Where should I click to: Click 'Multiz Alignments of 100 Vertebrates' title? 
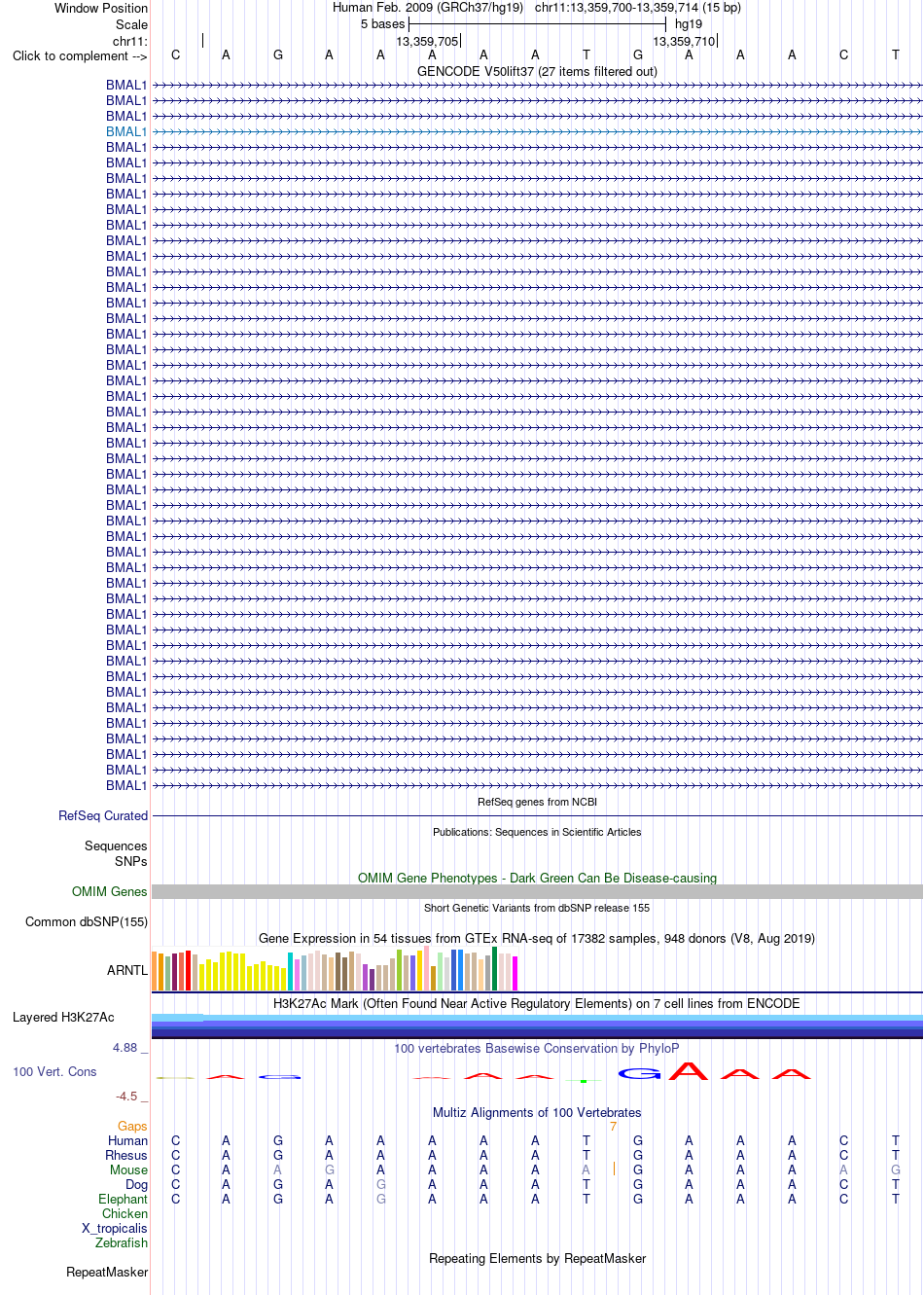[x=537, y=1112]
